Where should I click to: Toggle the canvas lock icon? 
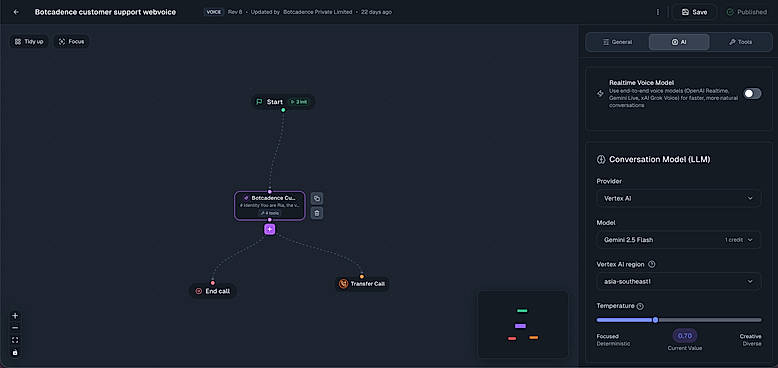[15, 353]
